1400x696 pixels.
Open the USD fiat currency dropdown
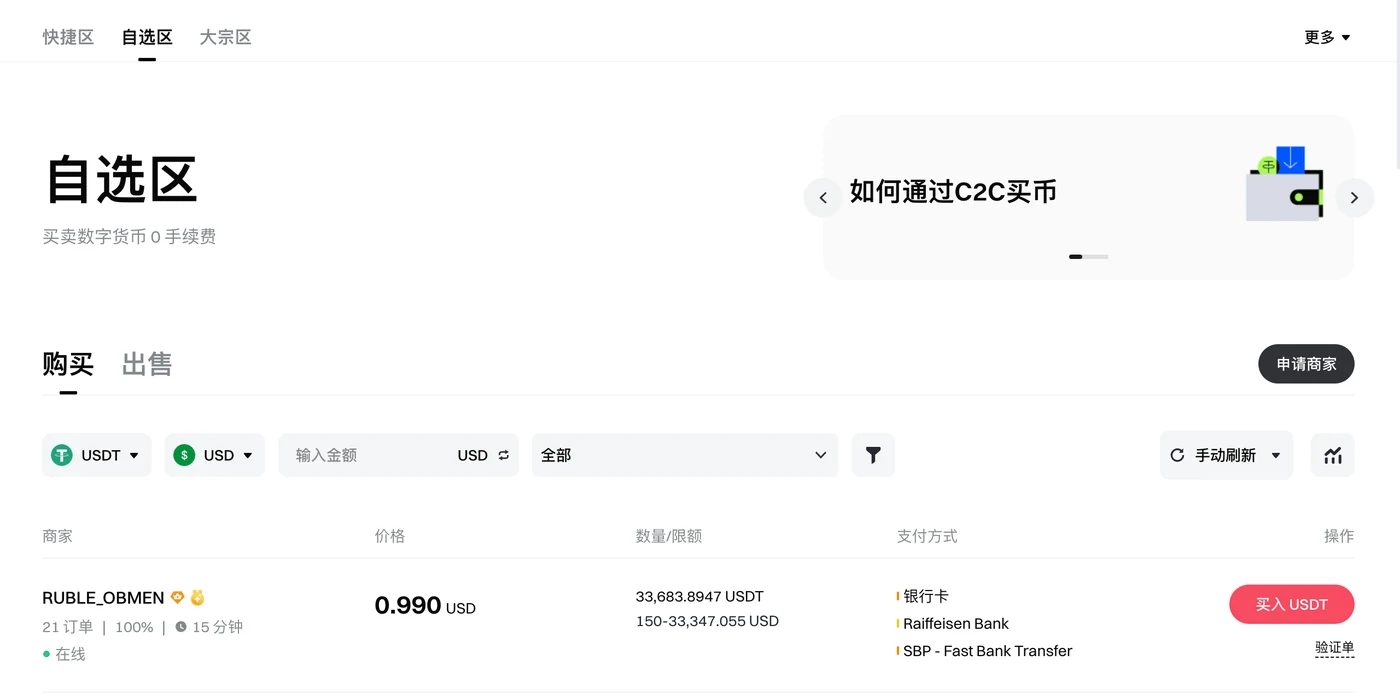[215, 455]
